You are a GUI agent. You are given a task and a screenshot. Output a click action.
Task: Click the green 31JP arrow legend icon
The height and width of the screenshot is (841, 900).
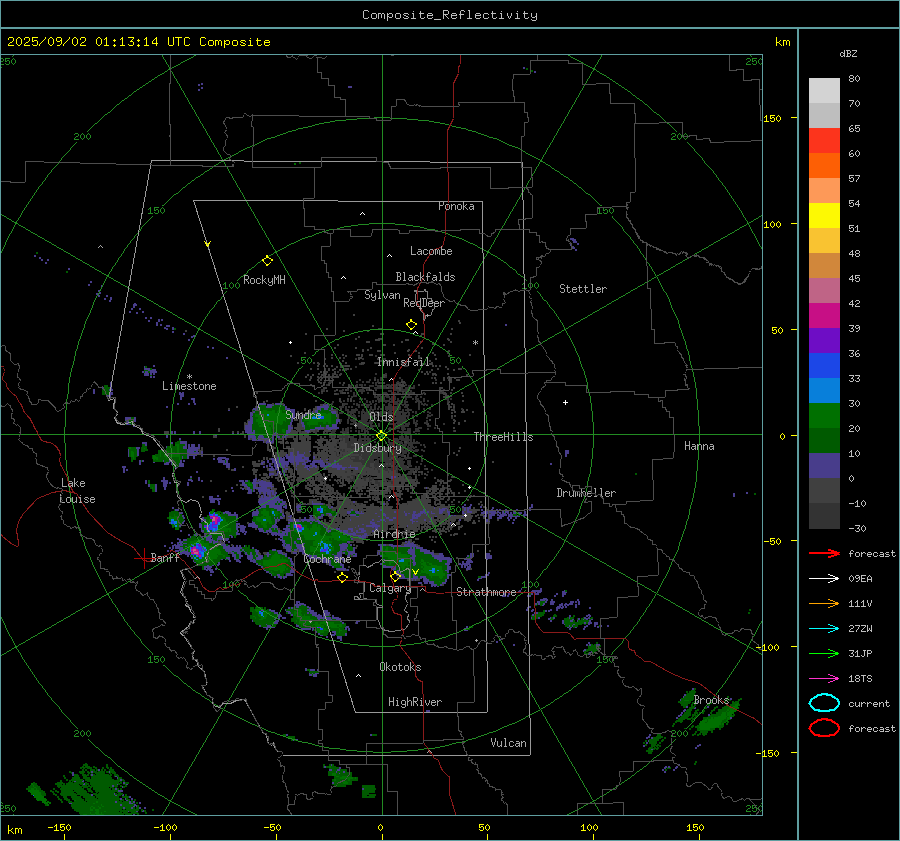(x=824, y=653)
